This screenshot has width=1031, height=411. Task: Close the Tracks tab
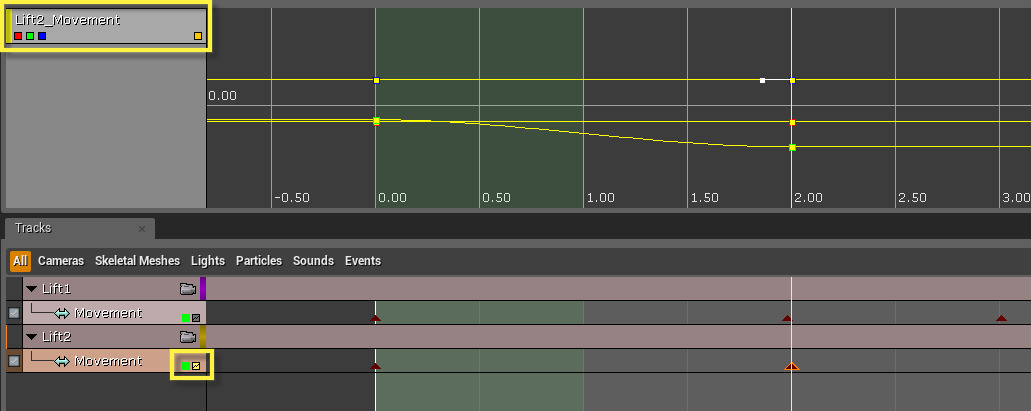[x=141, y=230]
